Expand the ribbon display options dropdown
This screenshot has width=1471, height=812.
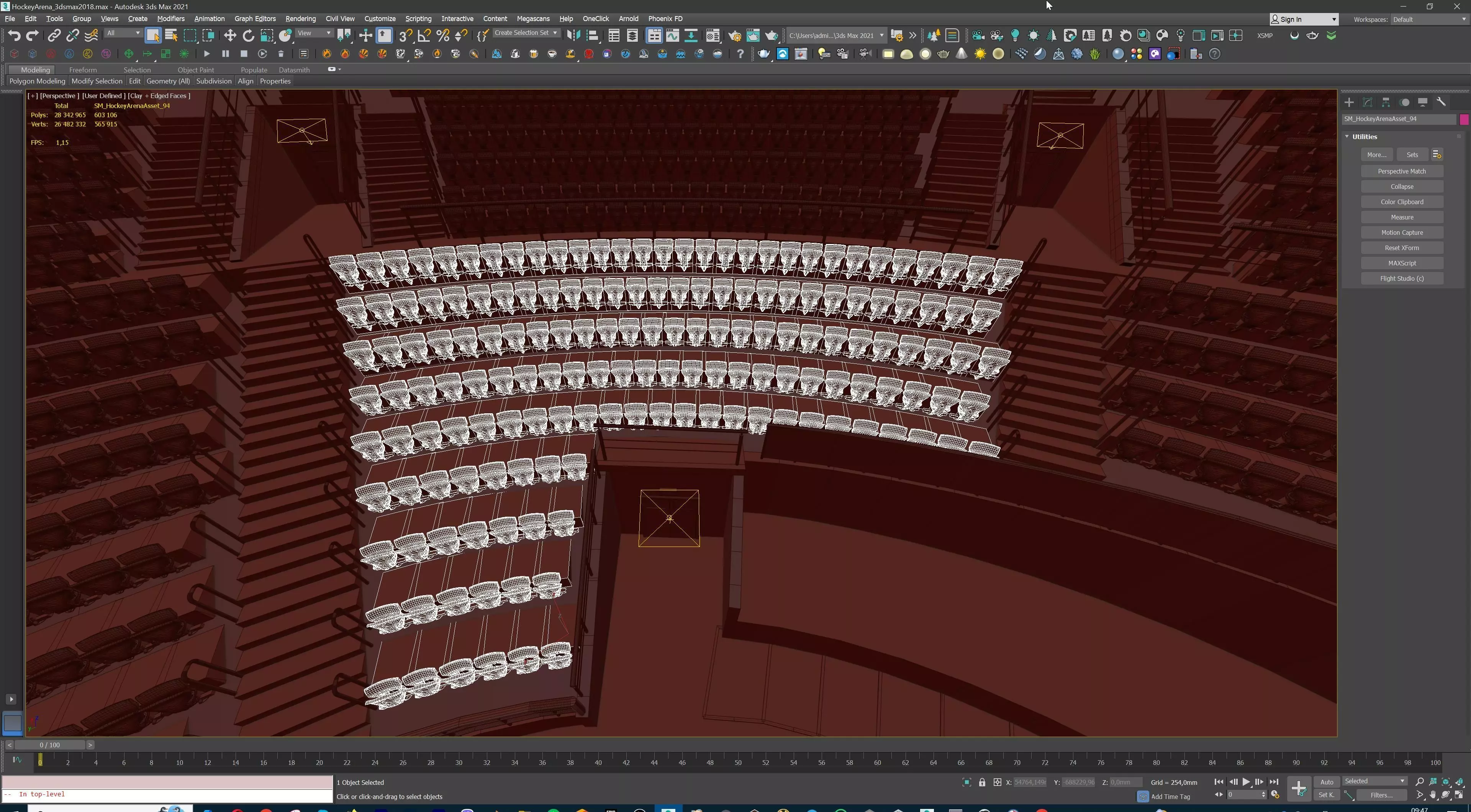click(334, 69)
